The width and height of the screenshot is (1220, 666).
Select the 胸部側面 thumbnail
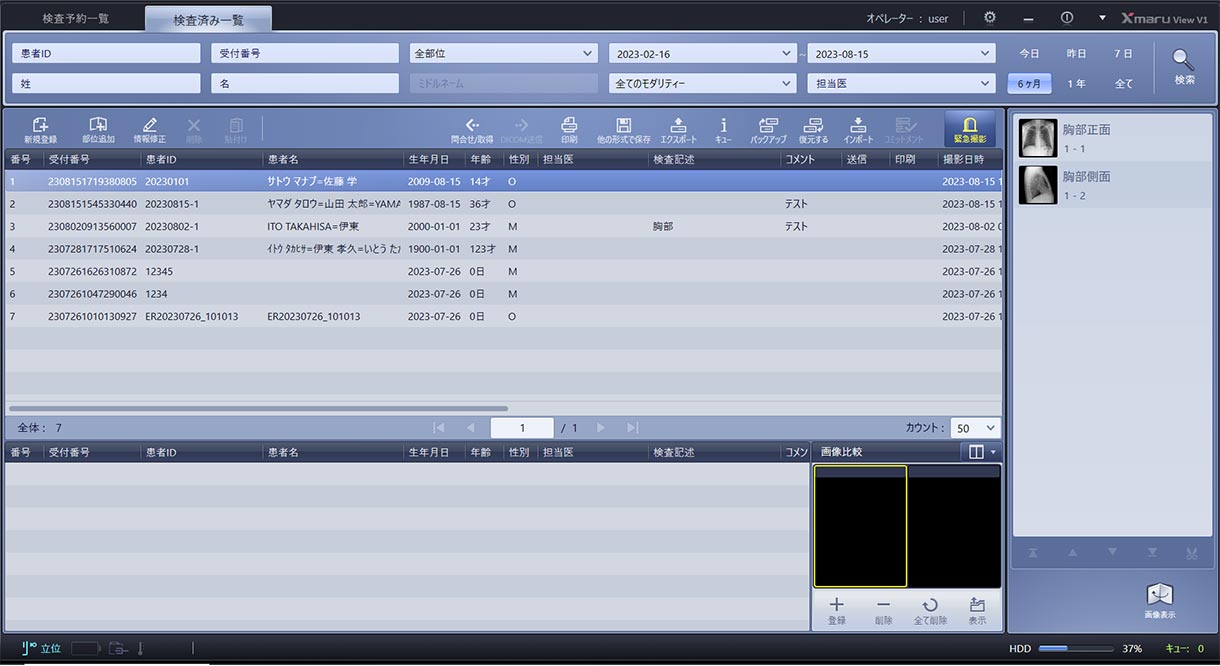point(1038,185)
